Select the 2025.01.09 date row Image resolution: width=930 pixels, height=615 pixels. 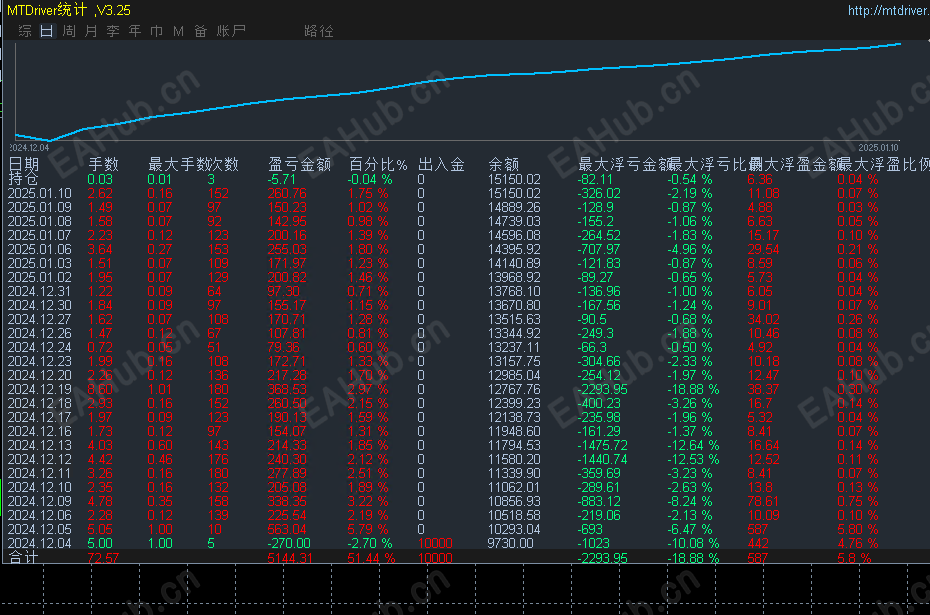pos(39,208)
